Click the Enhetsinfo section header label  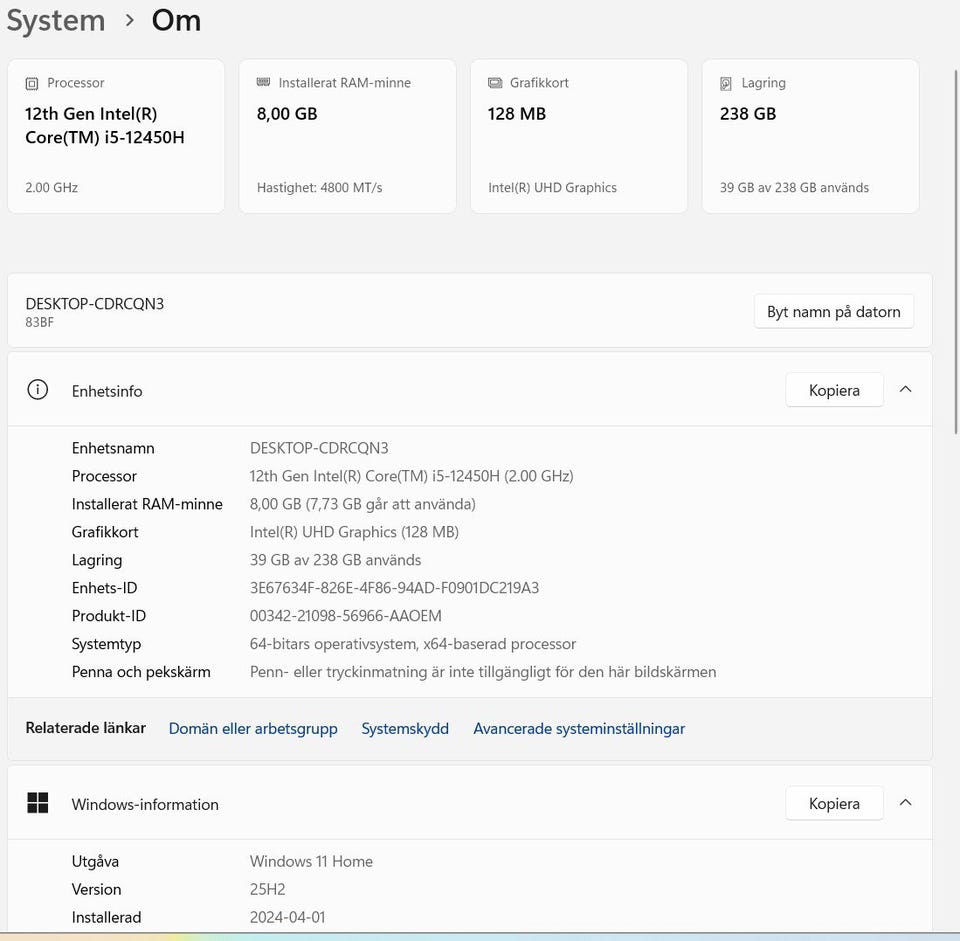pyautogui.click(x=107, y=391)
